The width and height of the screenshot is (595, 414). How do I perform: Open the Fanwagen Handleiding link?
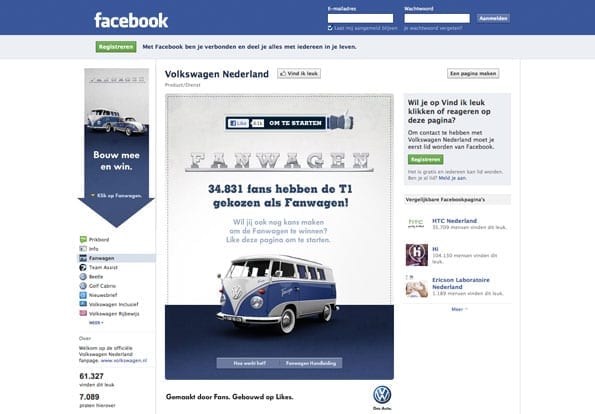tap(311, 363)
